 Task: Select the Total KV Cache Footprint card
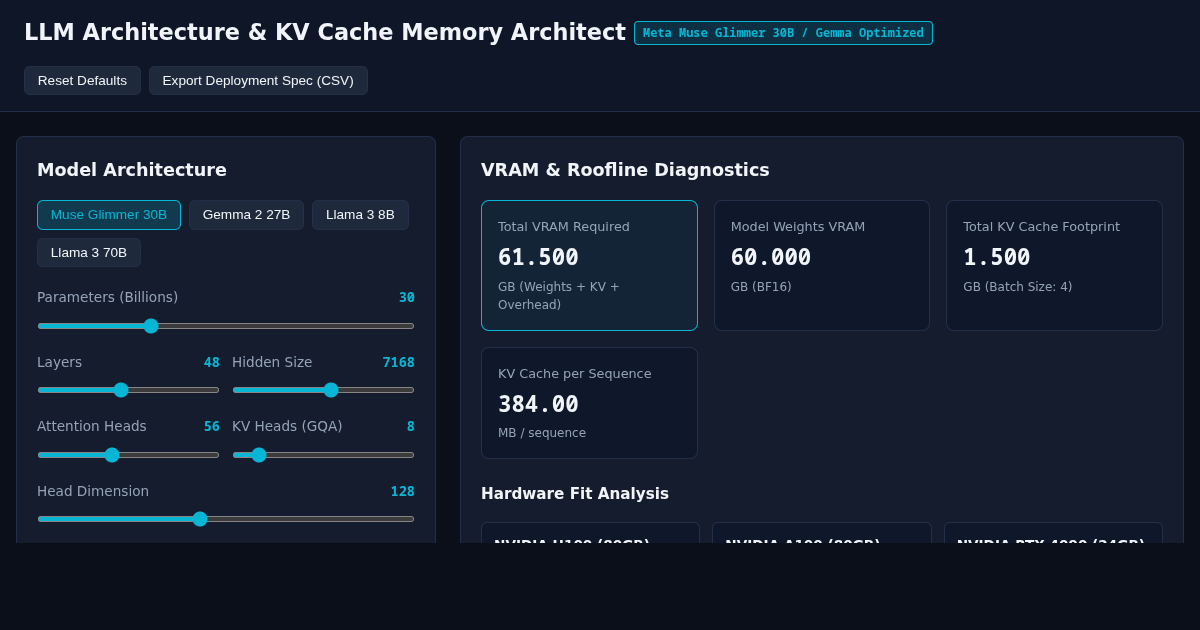pos(1054,265)
